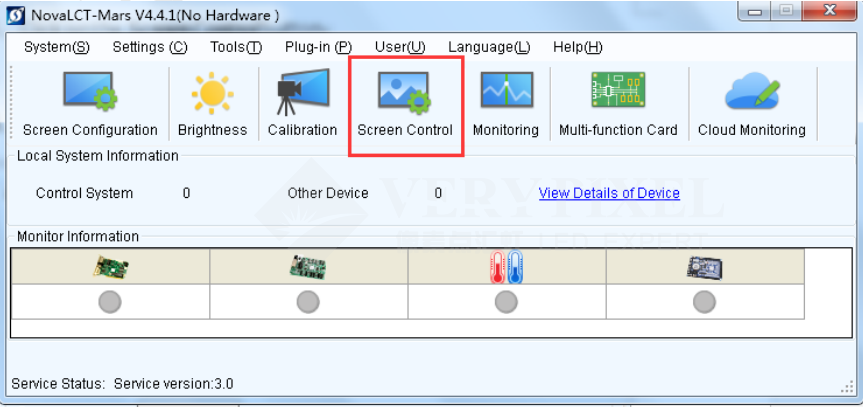Click the Monitor Information heading

(x=78, y=236)
